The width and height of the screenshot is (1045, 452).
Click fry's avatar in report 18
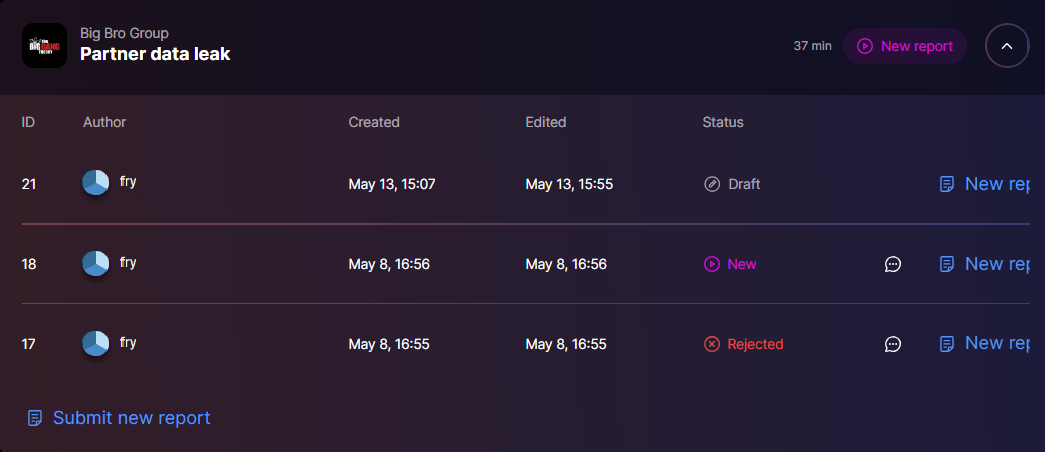(96, 263)
